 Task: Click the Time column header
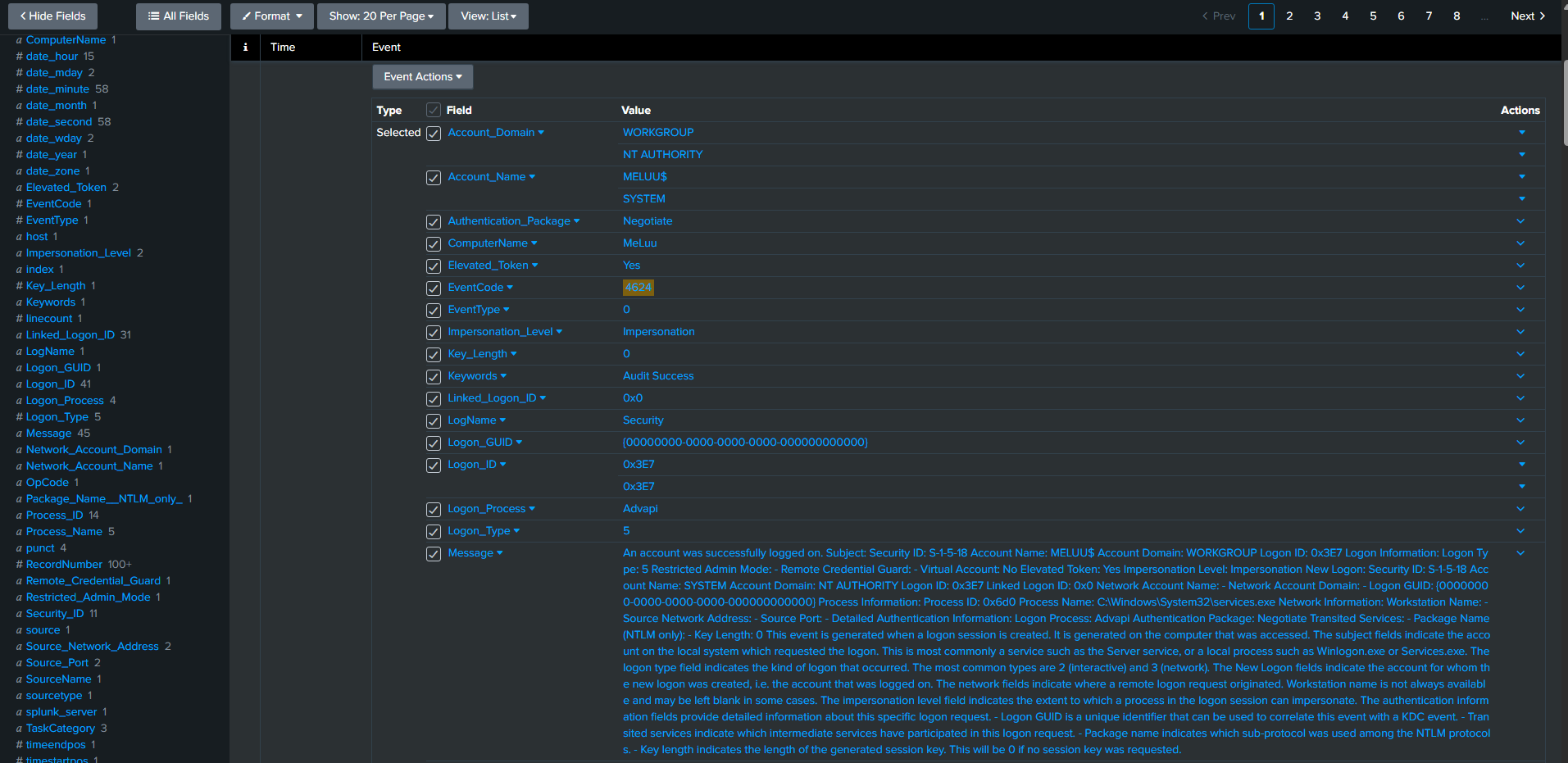tap(283, 48)
